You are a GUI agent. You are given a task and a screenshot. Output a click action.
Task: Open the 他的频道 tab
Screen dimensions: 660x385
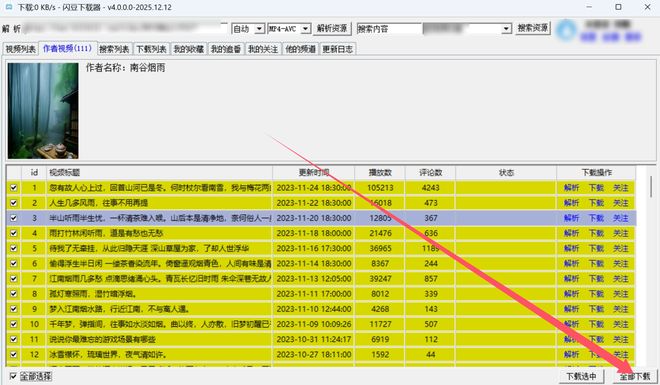300,49
